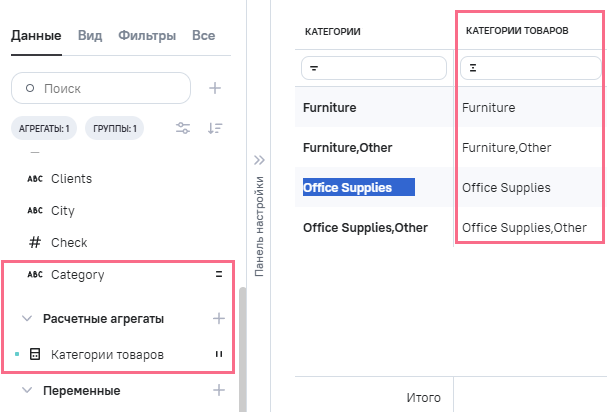
Task: Toggle the АГРЕГАТЫ: 1 filter chip
Action: tap(43, 128)
